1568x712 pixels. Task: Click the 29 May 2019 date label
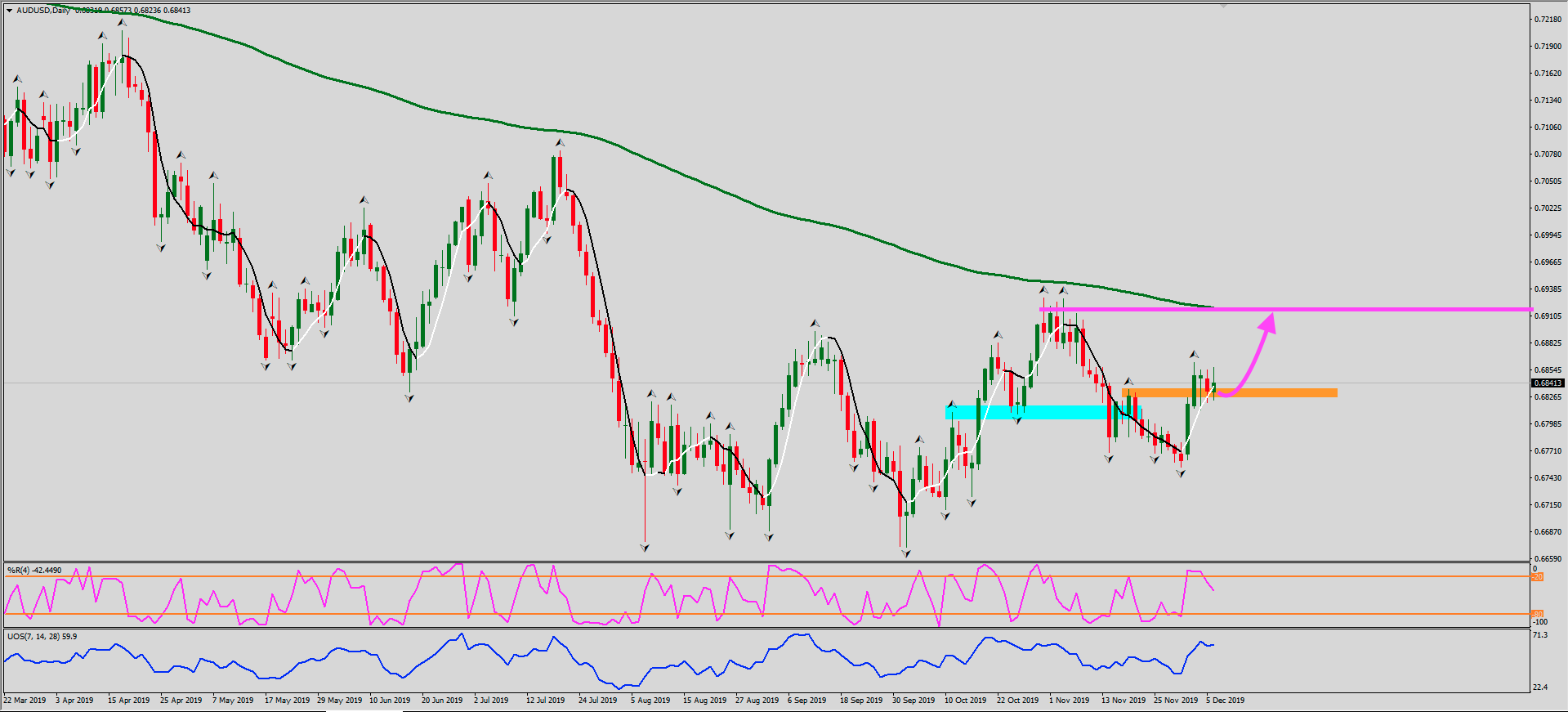pyautogui.click(x=339, y=701)
